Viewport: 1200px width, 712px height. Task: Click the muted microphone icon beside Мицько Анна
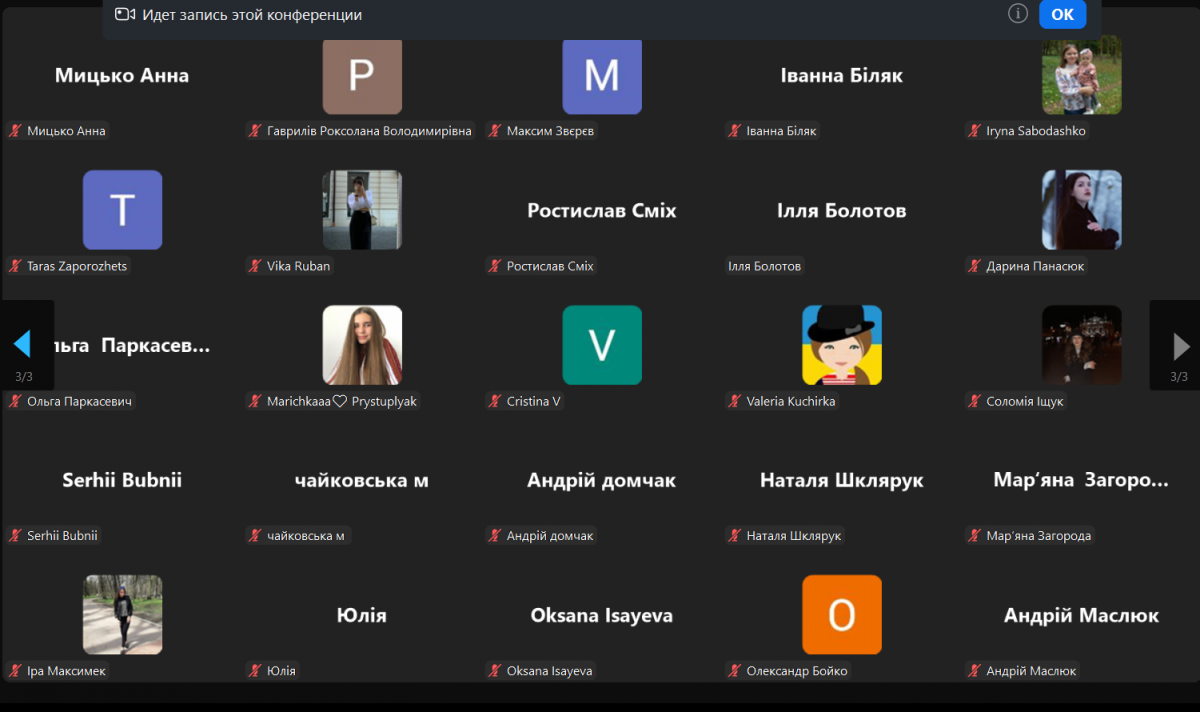[x=14, y=129]
